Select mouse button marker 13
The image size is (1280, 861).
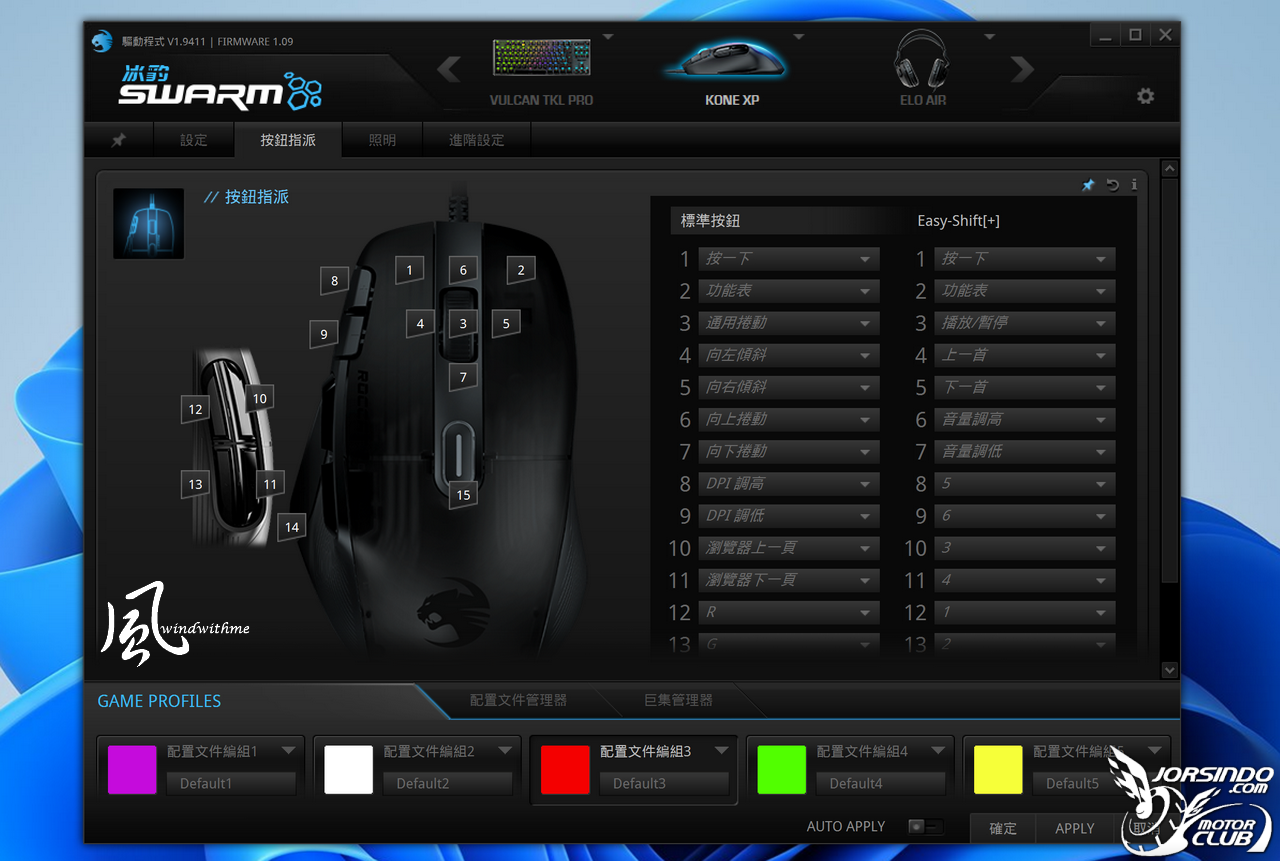195,484
